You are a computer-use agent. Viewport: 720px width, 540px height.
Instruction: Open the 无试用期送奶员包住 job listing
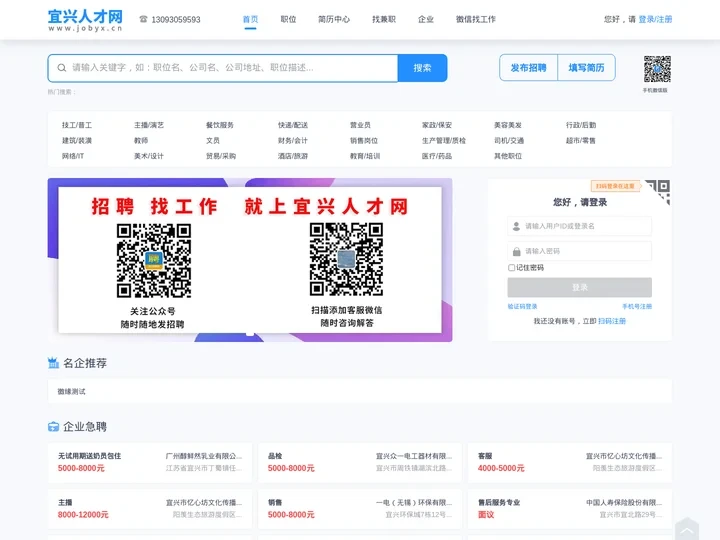click(x=90, y=456)
